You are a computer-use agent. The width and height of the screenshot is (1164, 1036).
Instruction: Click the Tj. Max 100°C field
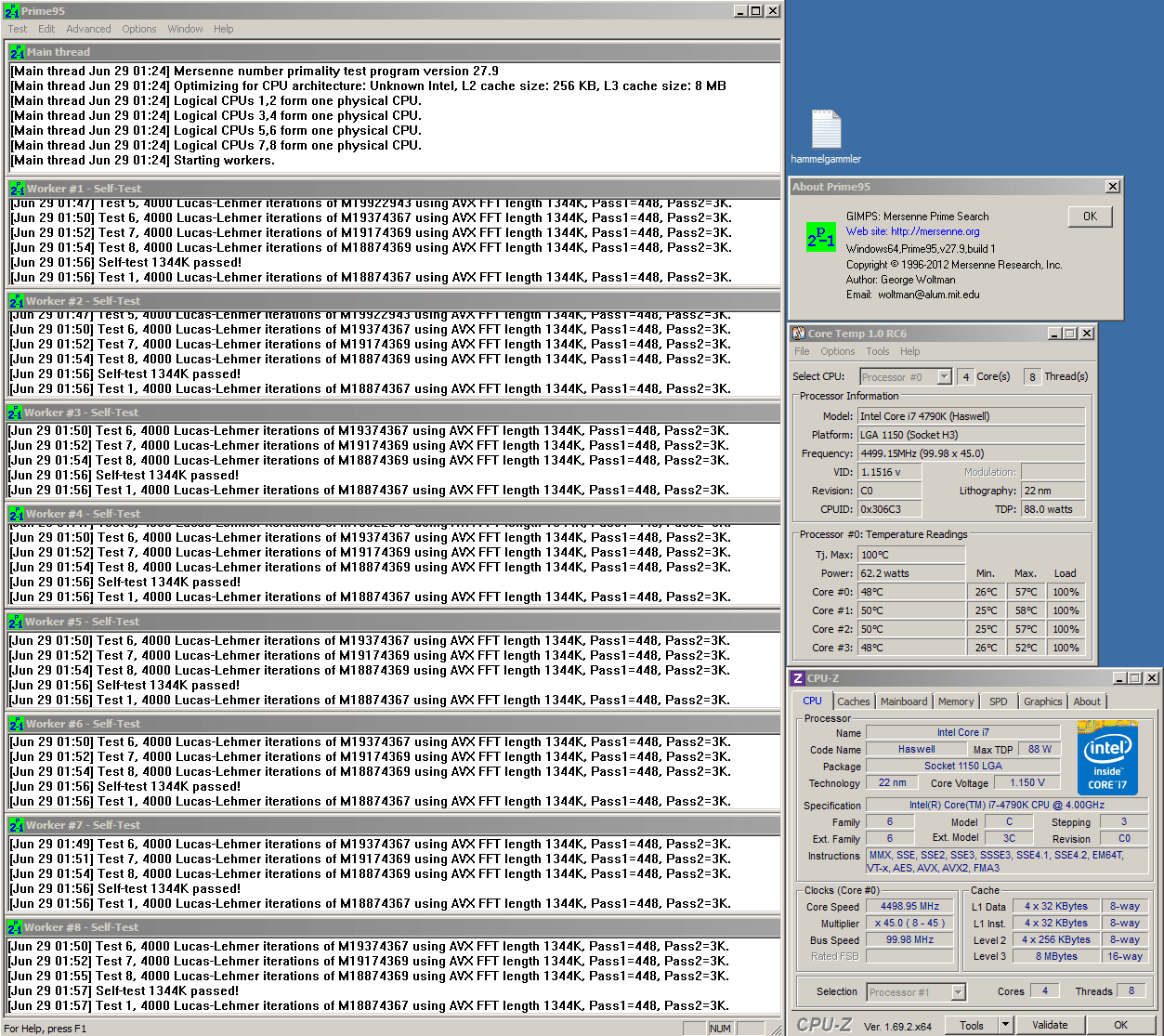pos(911,555)
